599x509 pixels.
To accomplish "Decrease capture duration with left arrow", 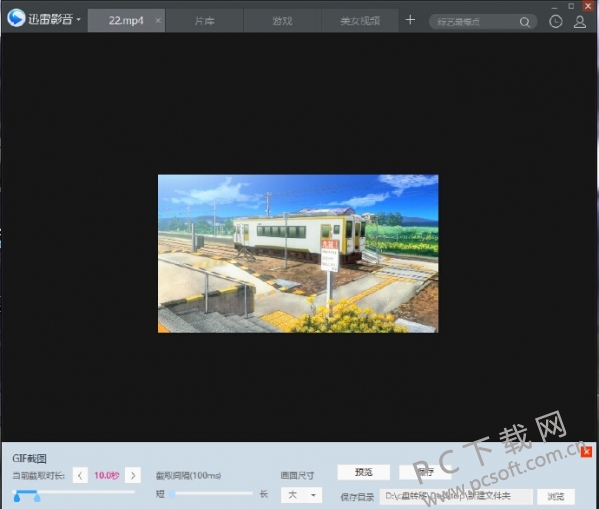I will tap(80, 475).
